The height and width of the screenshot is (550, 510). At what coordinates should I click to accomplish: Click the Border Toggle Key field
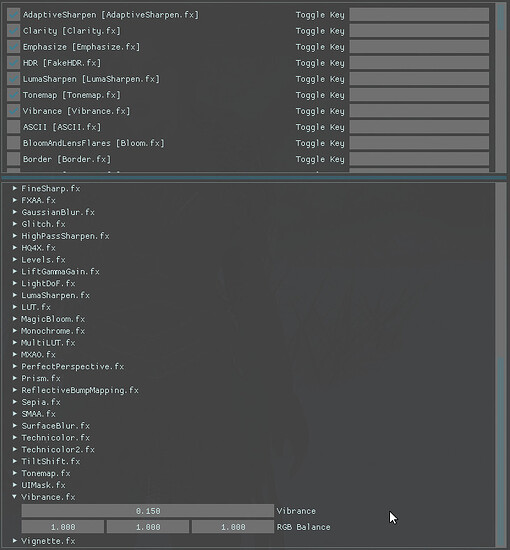[x=419, y=159]
